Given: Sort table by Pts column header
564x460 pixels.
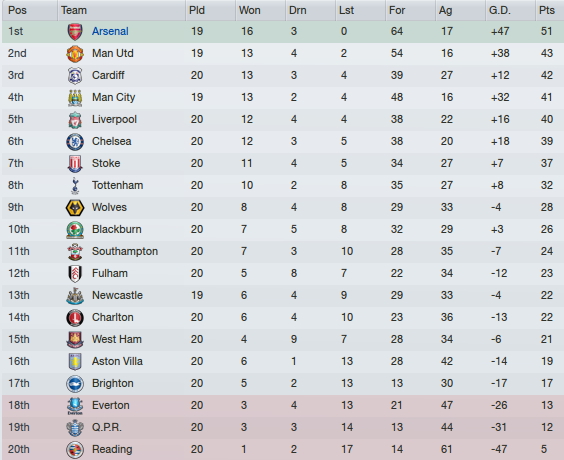Looking at the screenshot, I should click(549, 10).
